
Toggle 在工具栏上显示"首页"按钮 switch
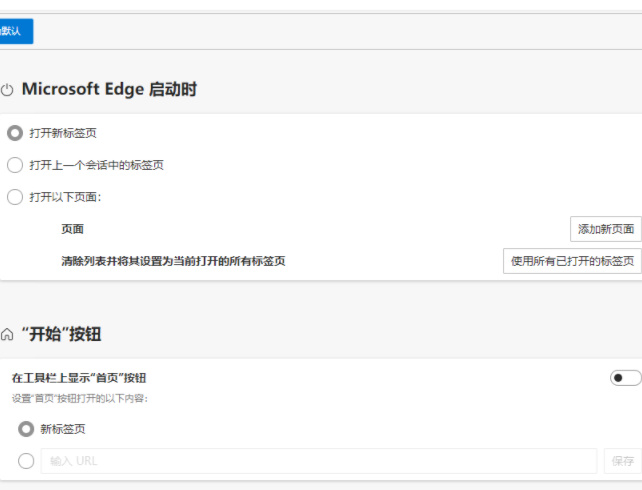625,378
